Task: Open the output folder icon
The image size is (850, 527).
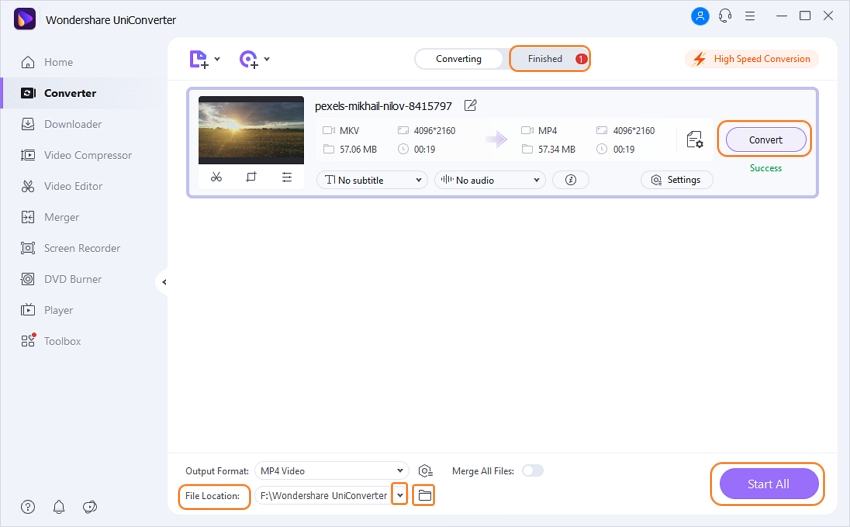Action: (424, 495)
